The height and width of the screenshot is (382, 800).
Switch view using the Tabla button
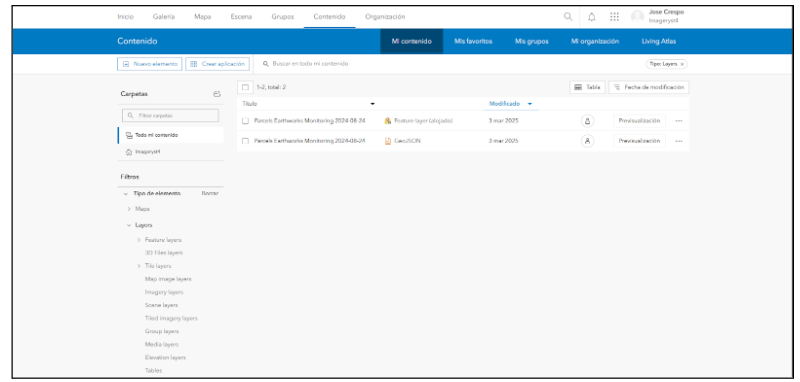coord(587,87)
